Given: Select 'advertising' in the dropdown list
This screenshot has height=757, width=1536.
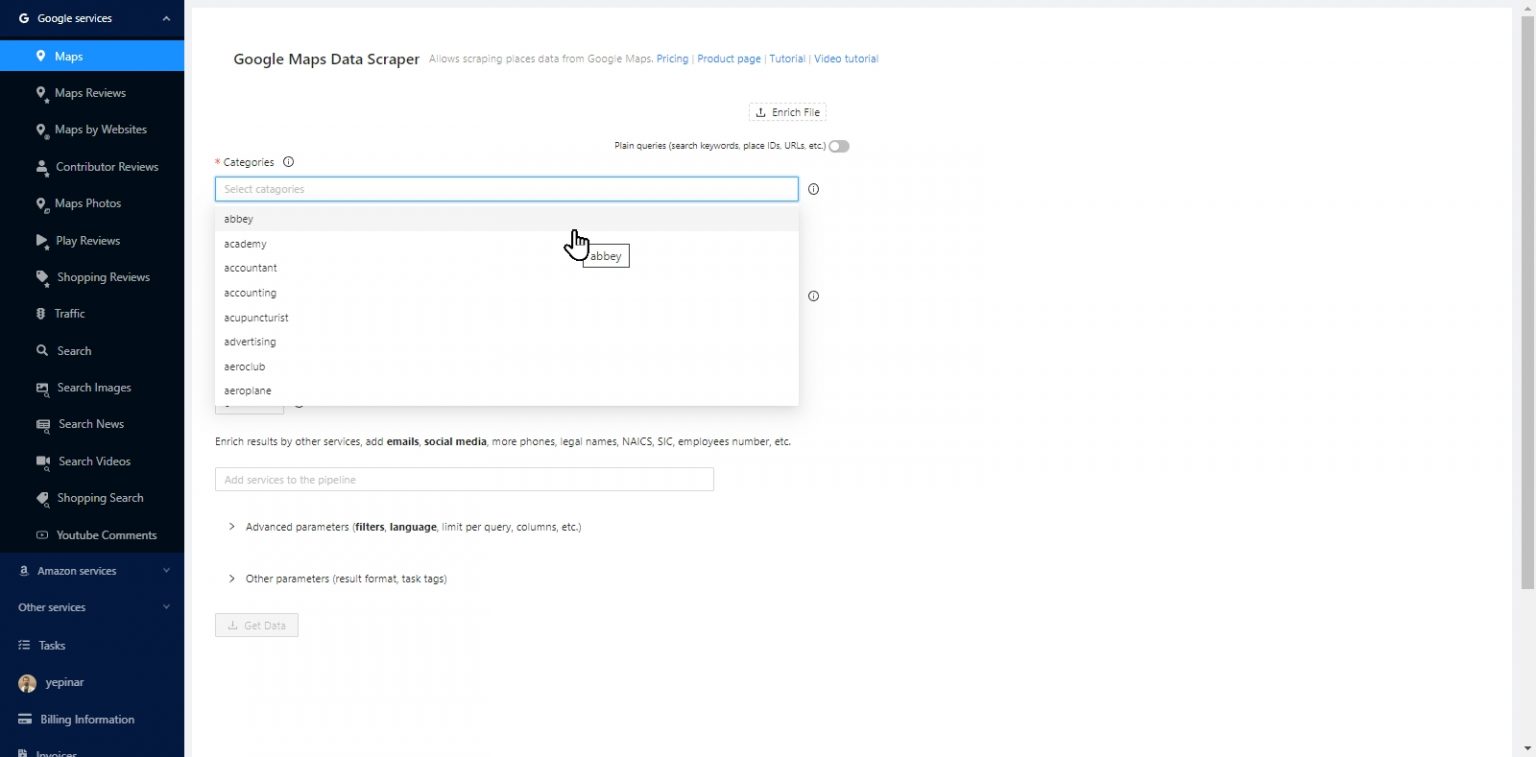Looking at the screenshot, I should point(250,342).
